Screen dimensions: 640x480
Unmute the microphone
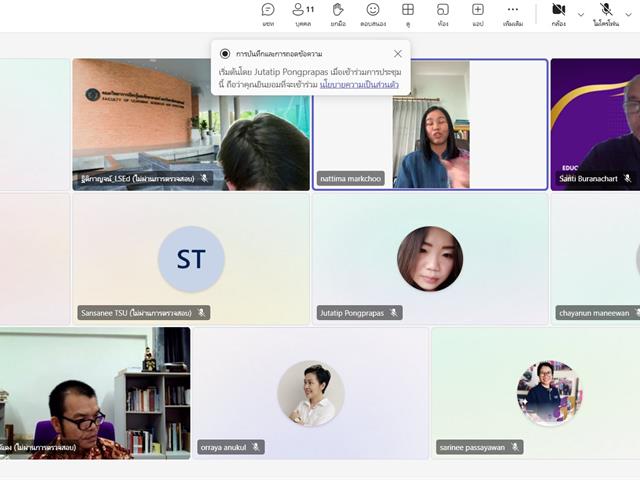click(x=606, y=14)
